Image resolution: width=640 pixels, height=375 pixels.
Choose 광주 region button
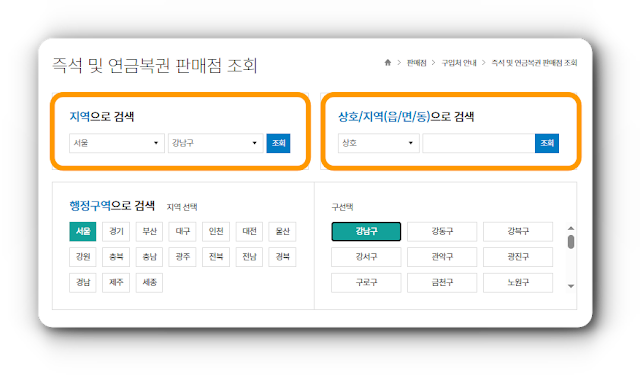(x=182, y=257)
